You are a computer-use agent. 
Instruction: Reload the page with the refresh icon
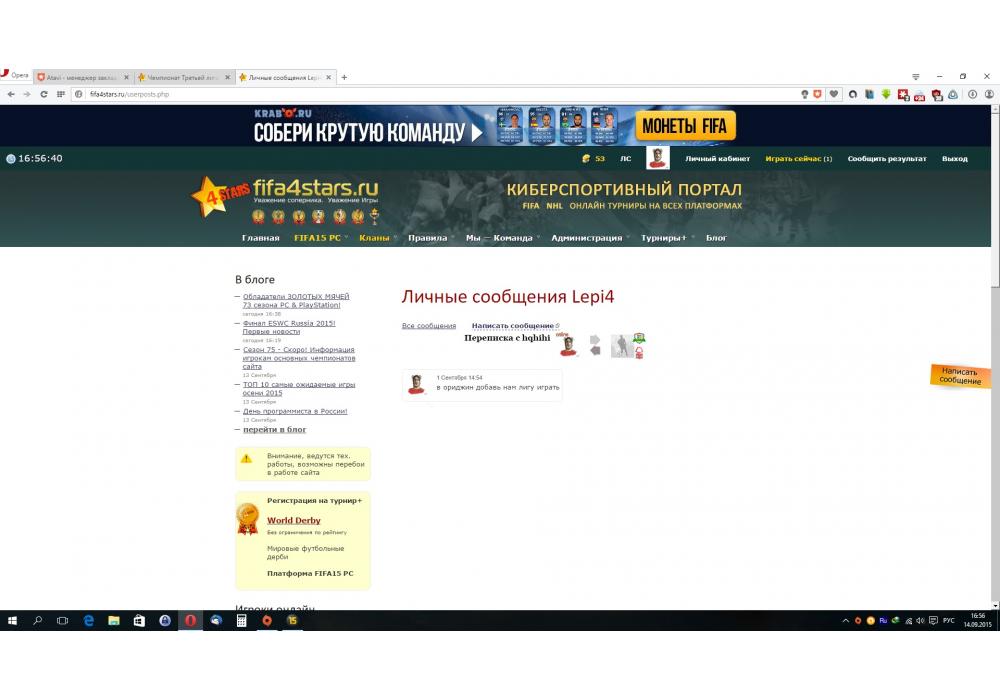pyautogui.click(x=43, y=94)
